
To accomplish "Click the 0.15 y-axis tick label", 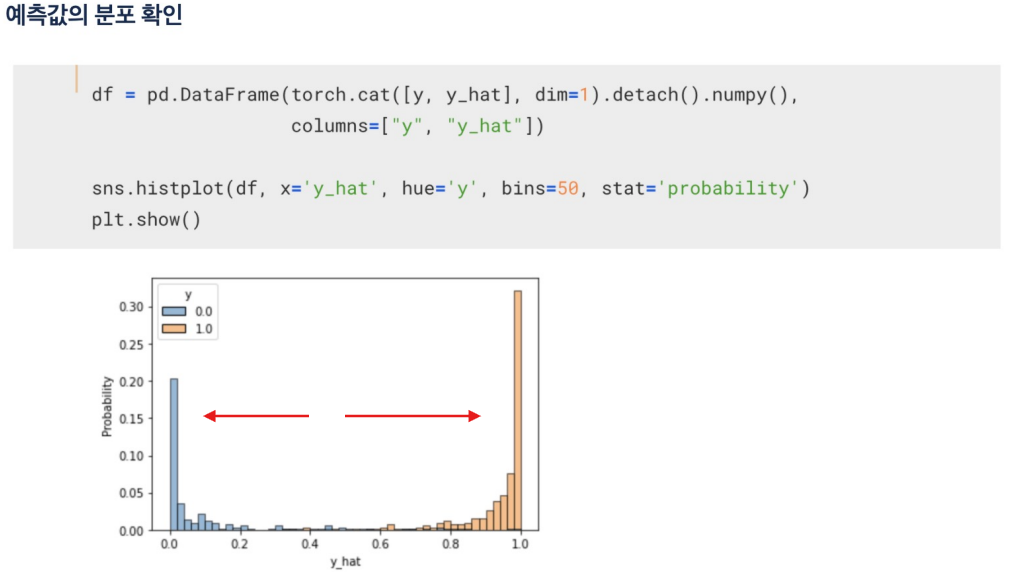I will (131, 419).
